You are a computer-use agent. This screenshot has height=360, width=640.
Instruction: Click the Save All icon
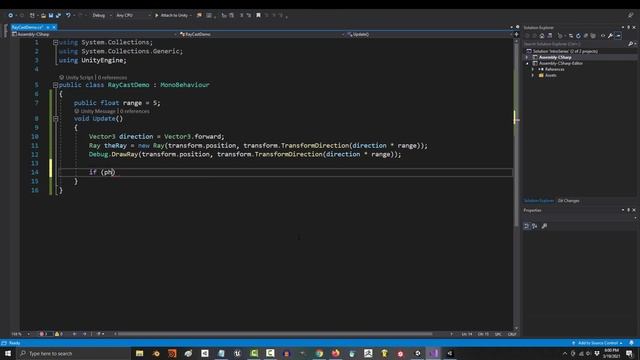(58, 16)
